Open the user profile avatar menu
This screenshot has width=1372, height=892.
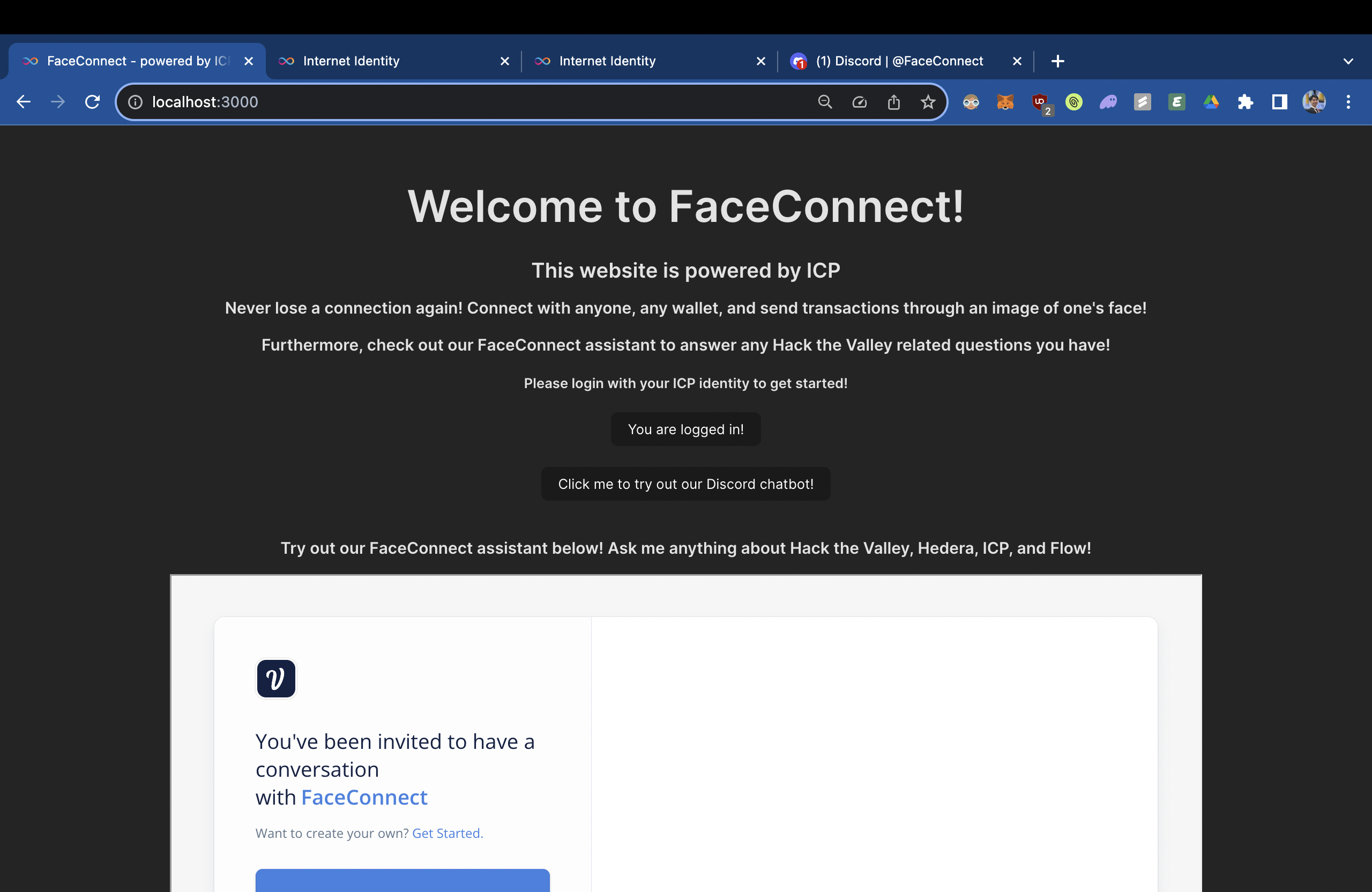(1314, 102)
